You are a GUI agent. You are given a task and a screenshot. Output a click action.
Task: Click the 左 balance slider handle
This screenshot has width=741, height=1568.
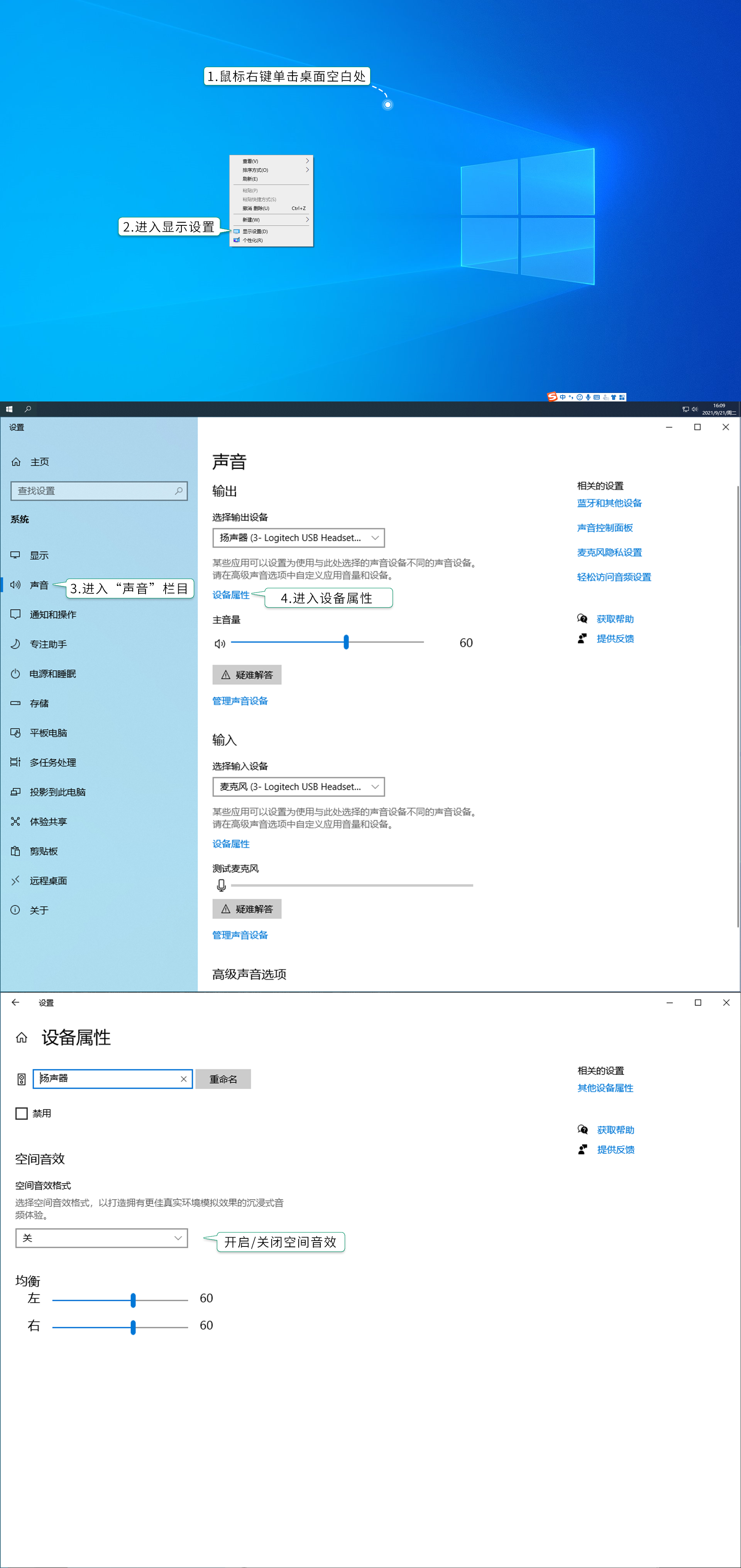tap(133, 1300)
